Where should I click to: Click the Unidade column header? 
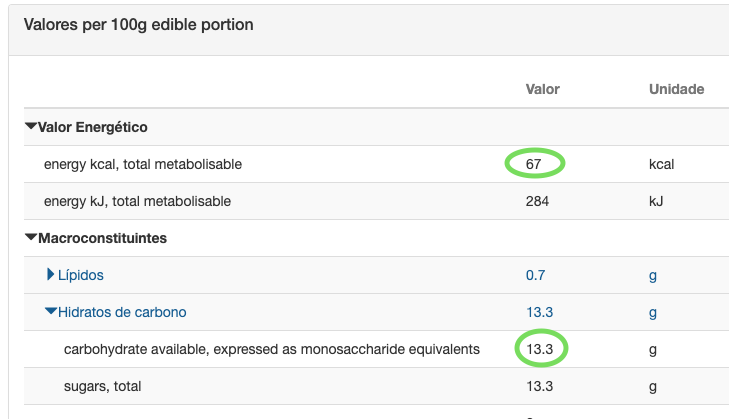coord(676,89)
